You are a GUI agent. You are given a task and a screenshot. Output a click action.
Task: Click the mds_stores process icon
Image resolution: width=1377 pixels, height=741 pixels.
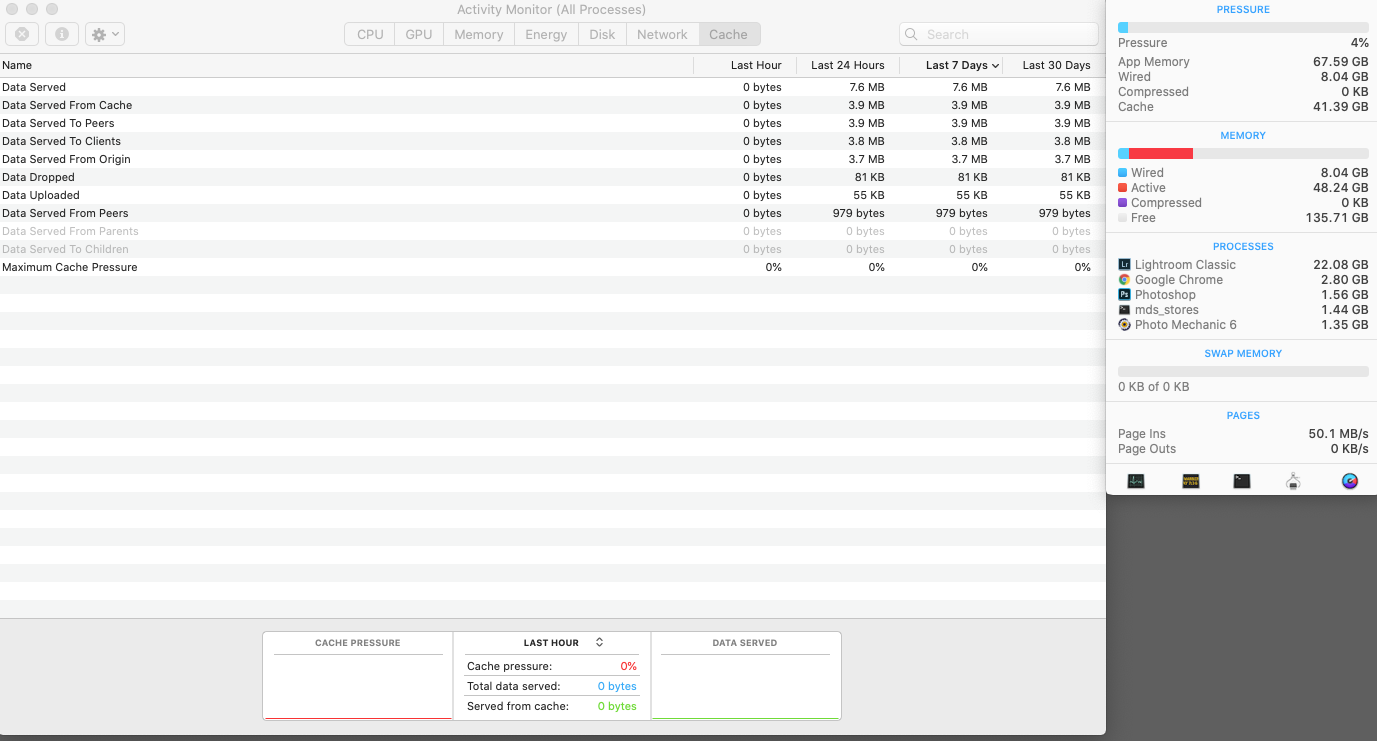1124,310
